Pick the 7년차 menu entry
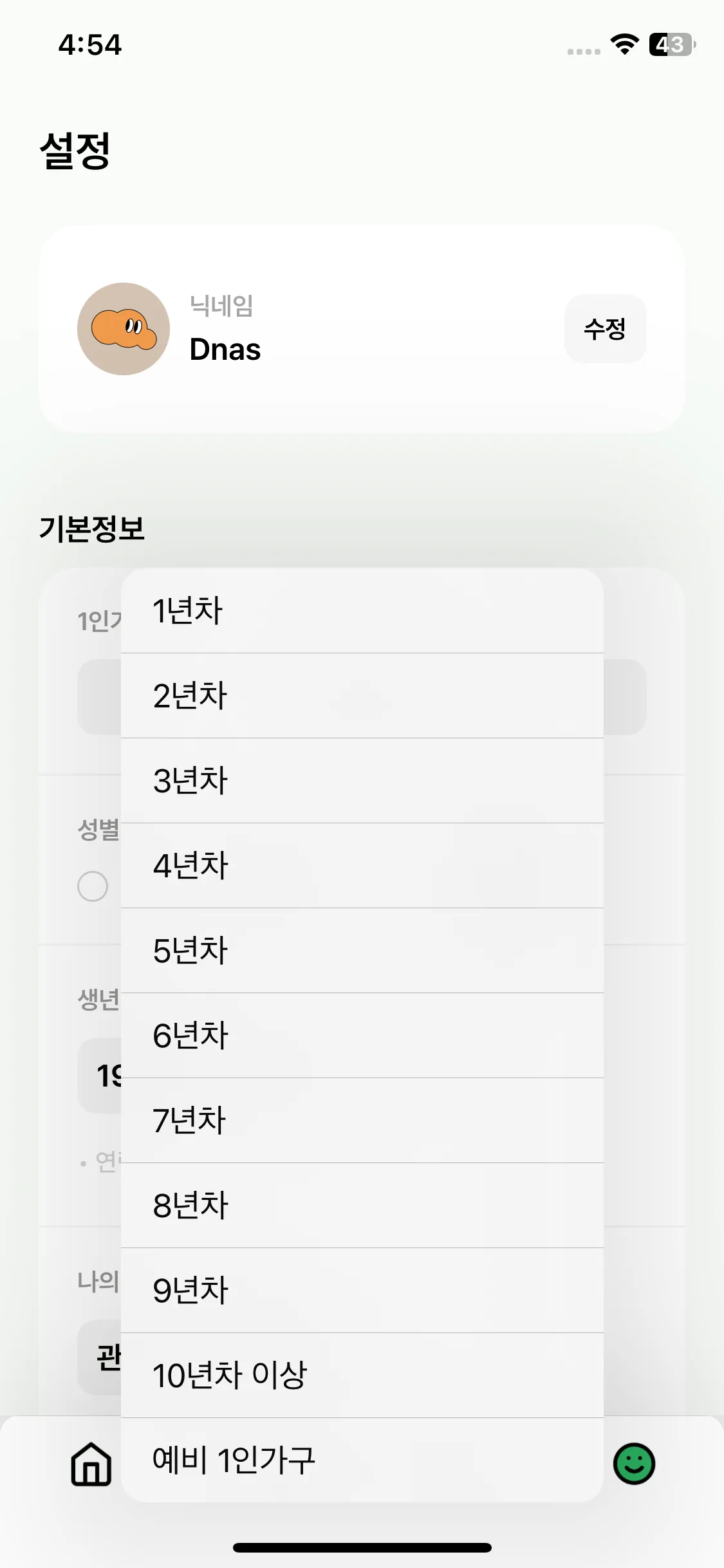Image resolution: width=724 pixels, height=1568 pixels. [362, 1121]
